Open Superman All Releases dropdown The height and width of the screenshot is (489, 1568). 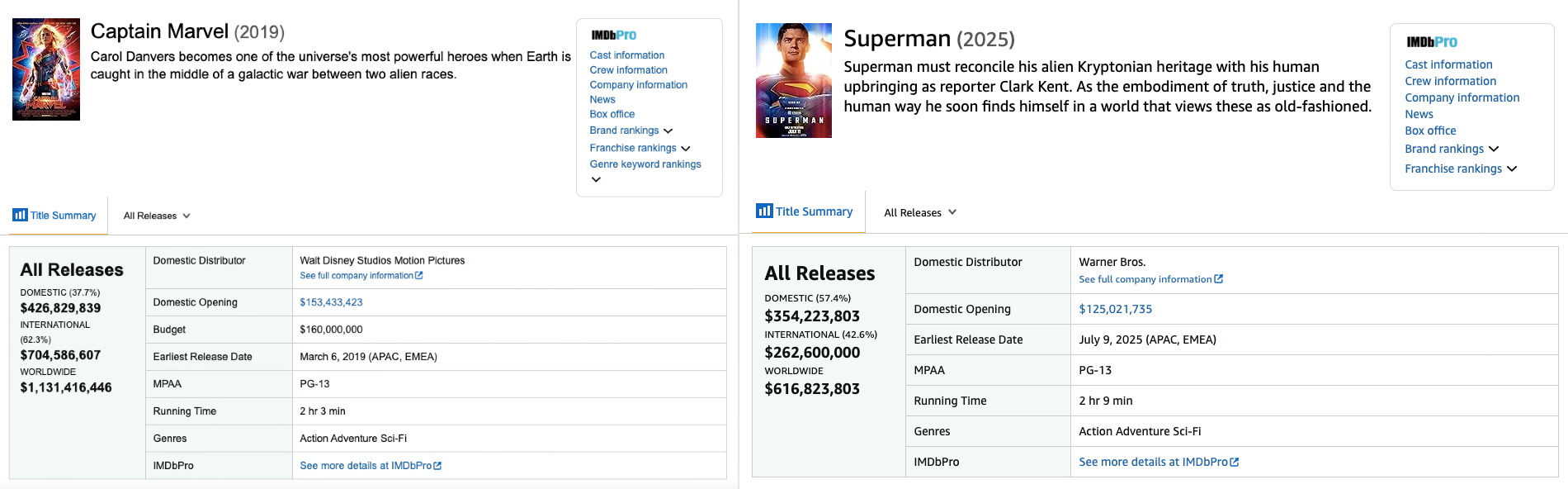920,212
